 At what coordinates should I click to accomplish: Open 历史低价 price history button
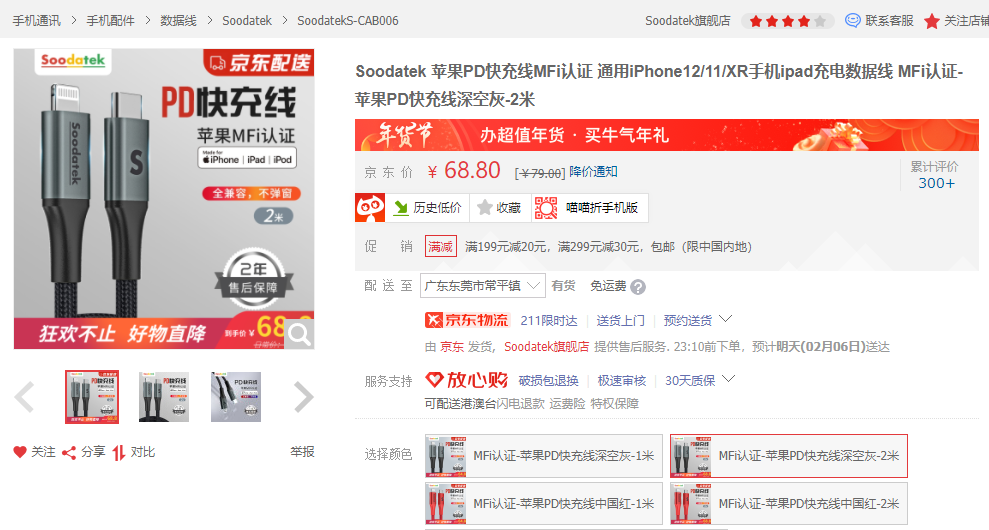(x=427, y=208)
